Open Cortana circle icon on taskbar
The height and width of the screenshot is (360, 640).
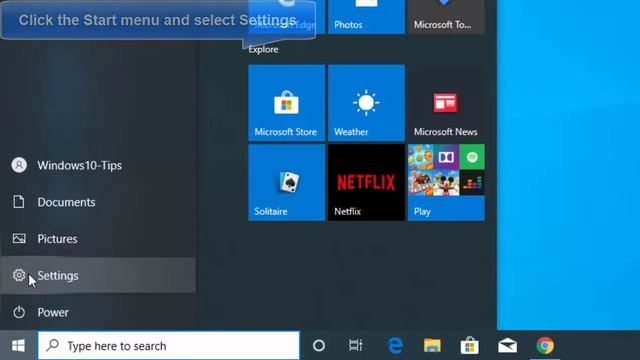pos(319,346)
